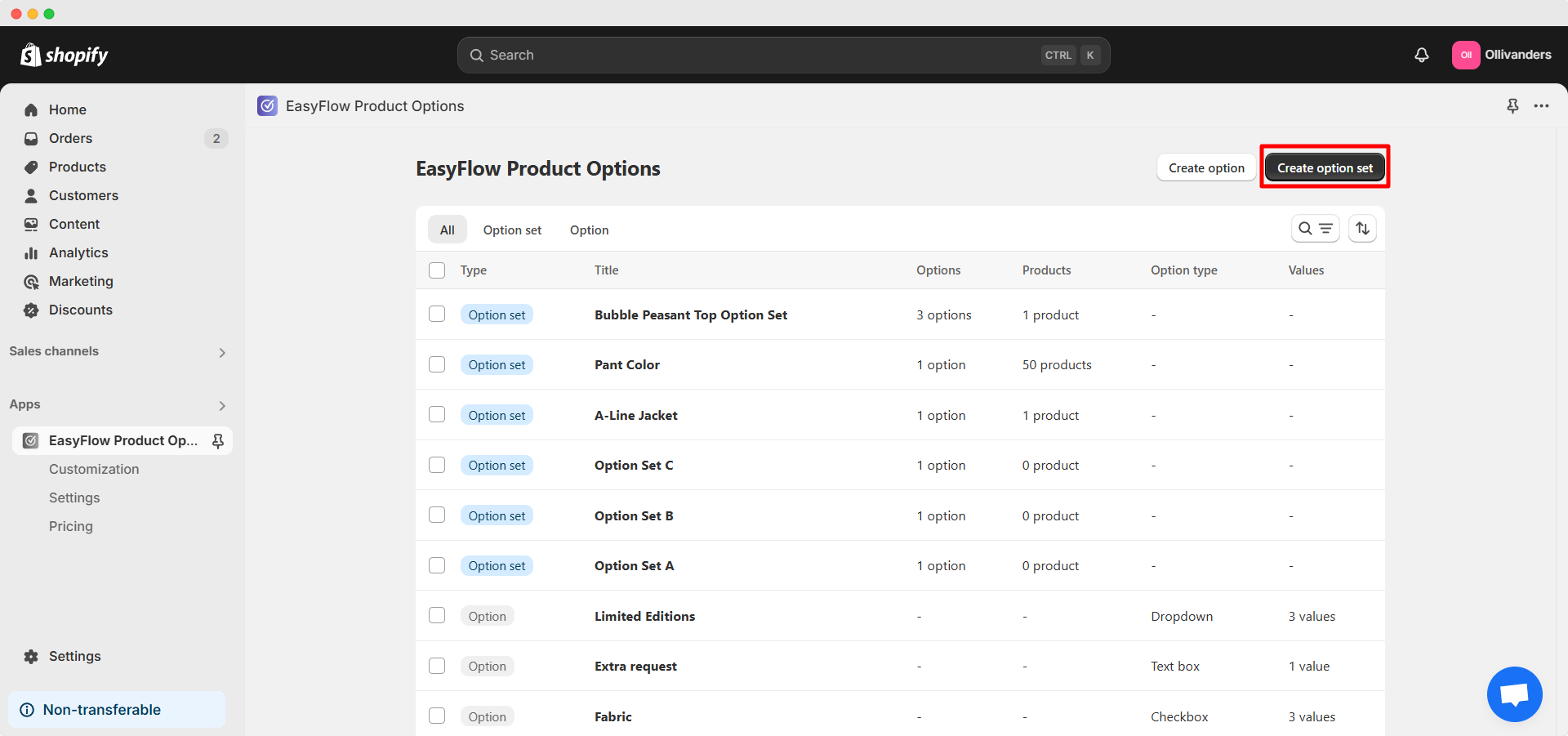Screen dimensions: 1568x736
Task: Check the Option Set B row checkbox
Action: 437,515
